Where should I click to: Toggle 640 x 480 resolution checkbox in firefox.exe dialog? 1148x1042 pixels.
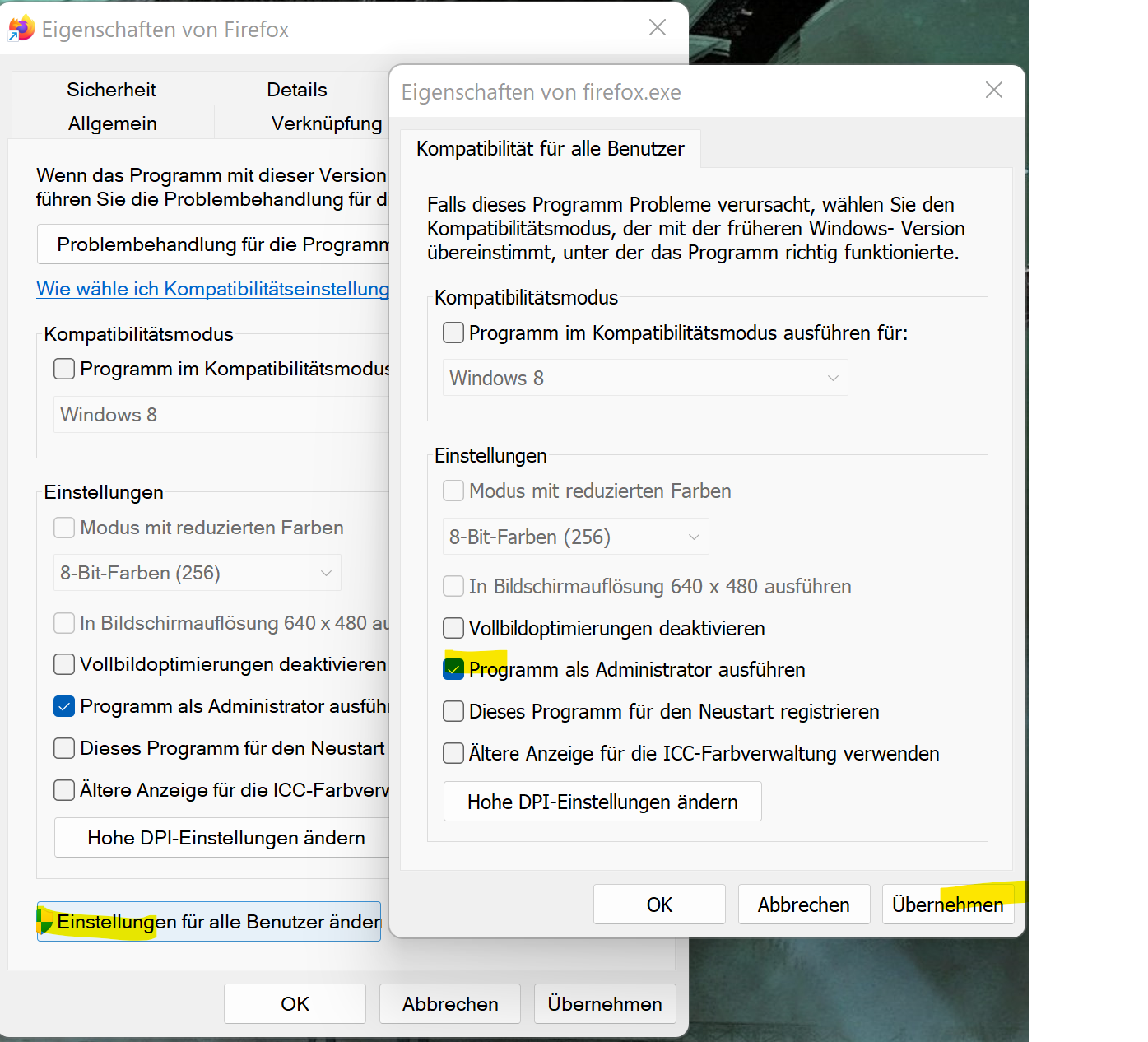click(x=453, y=586)
